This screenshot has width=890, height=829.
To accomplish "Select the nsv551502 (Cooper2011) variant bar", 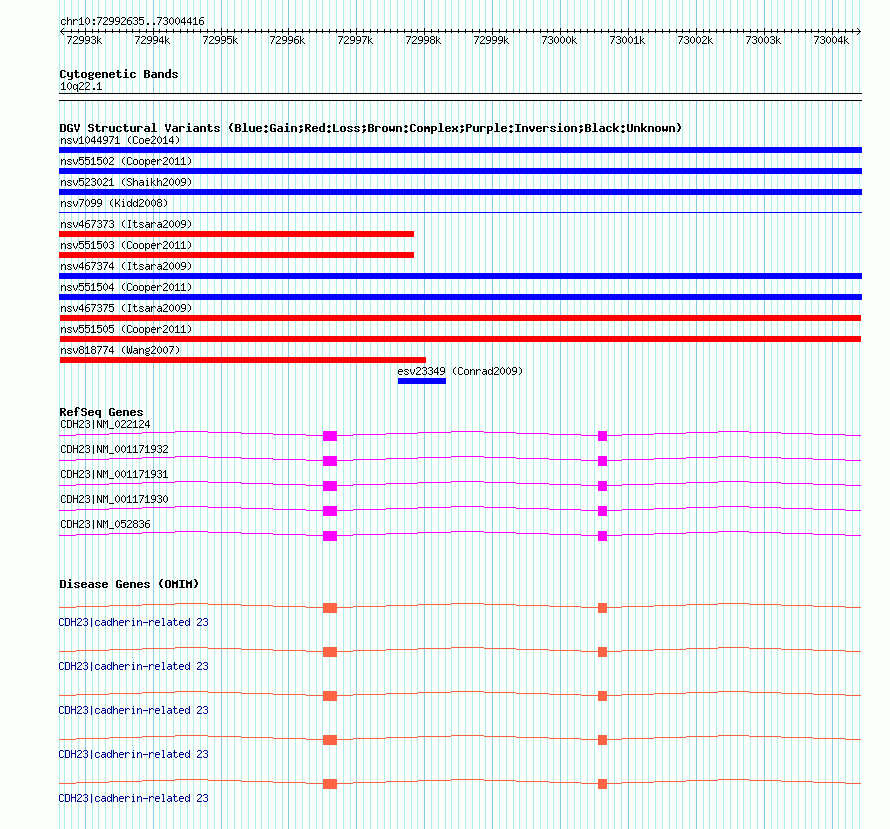I will point(460,171).
